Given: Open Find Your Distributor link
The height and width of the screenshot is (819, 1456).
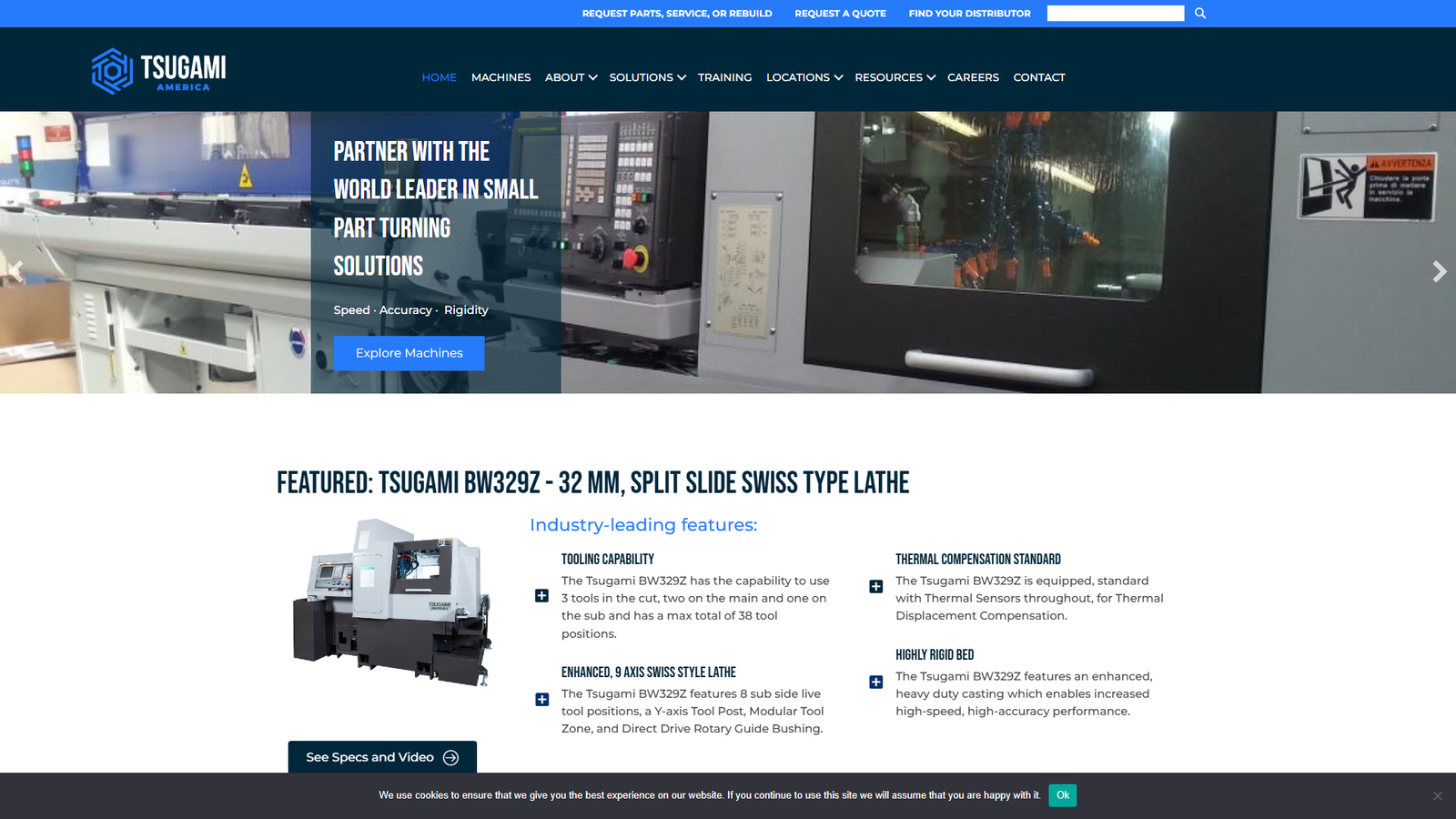Looking at the screenshot, I should [968, 13].
